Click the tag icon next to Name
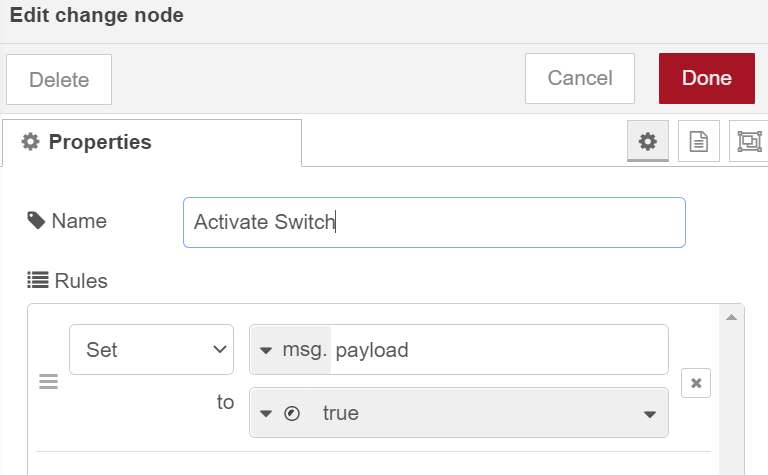 (x=36, y=221)
